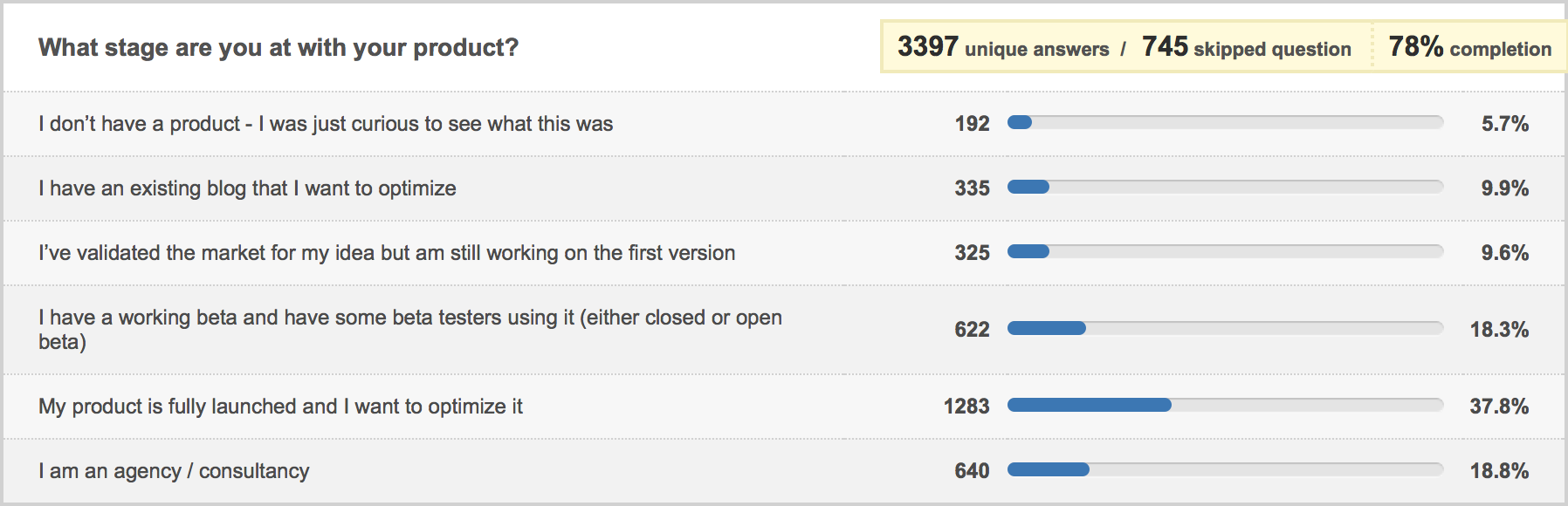Click the 1283 response count
1568x506 pixels.
[966, 407]
